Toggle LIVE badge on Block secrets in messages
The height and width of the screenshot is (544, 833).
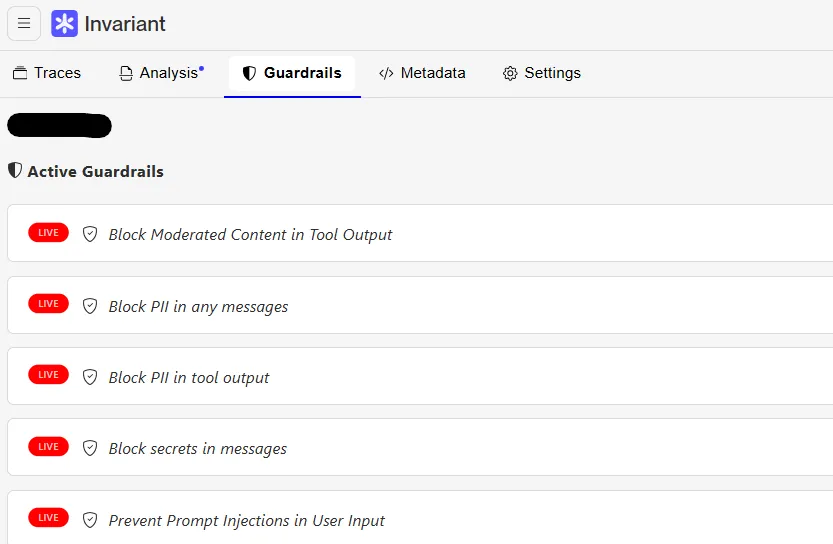tap(48, 447)
